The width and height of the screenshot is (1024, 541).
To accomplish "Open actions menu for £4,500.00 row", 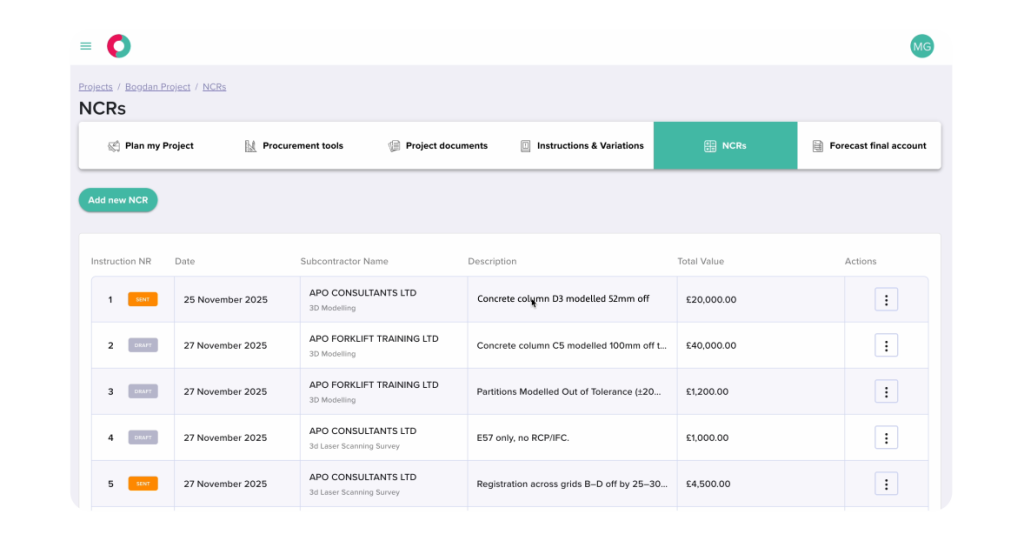I will click(x=886, y=484).
